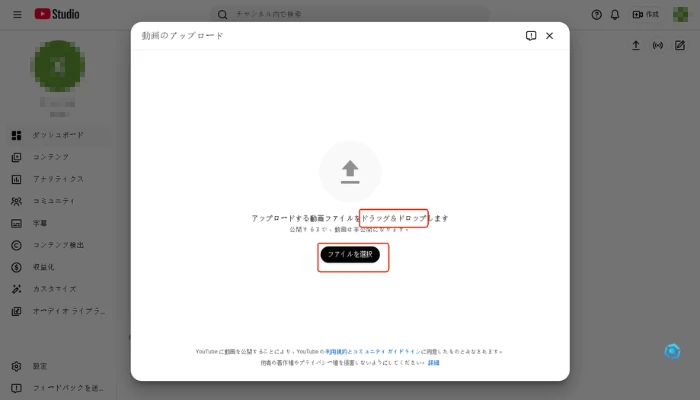Click the send feedback icon in dialog header
Viewport: 700px width, 400px height.
coord(531,36)
